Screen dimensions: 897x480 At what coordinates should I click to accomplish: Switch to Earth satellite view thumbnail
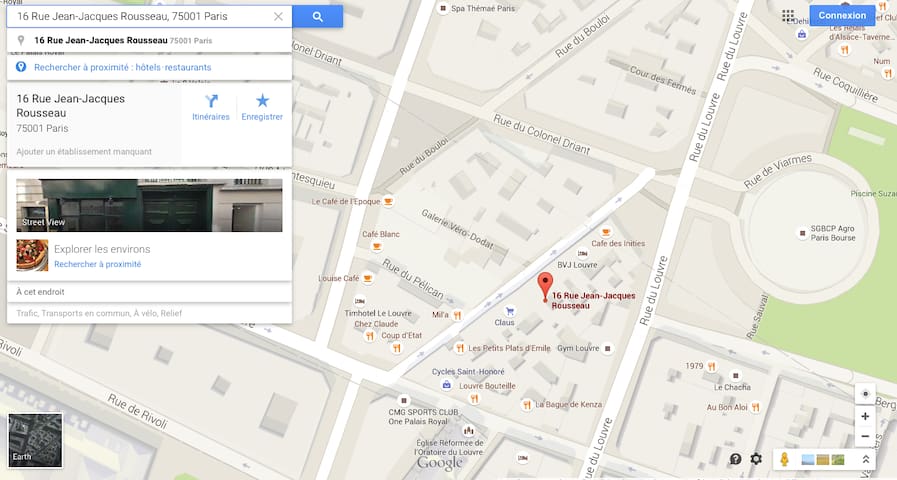tap(35, 440)
